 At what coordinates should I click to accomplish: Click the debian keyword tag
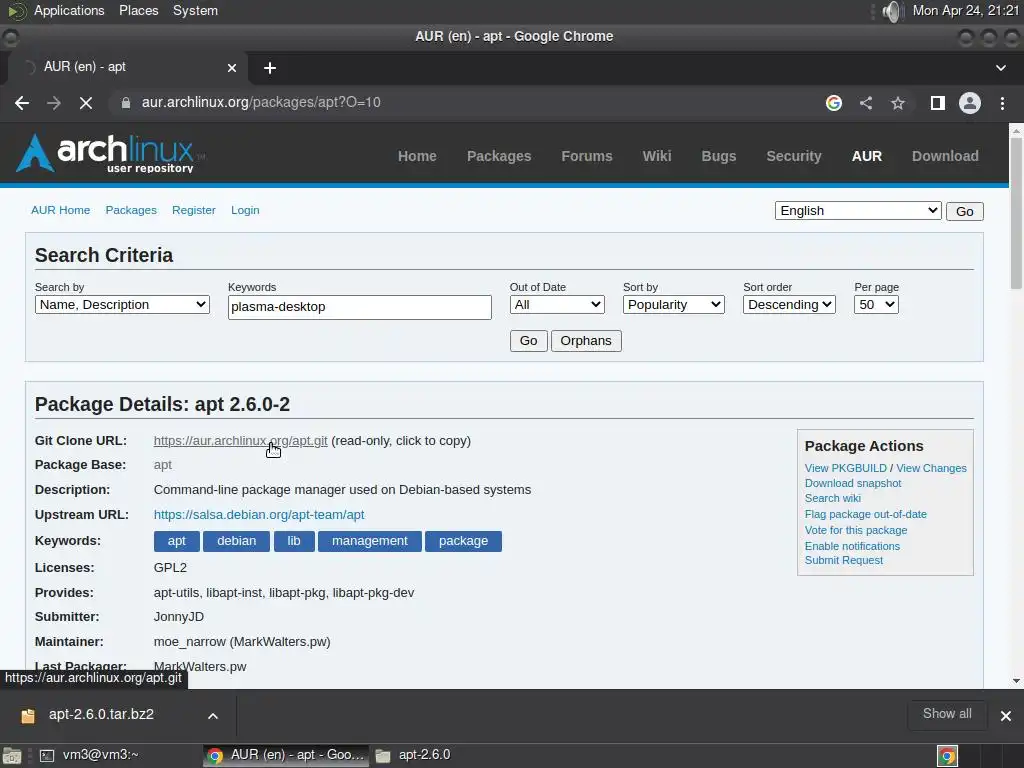(x=236, y=541)
